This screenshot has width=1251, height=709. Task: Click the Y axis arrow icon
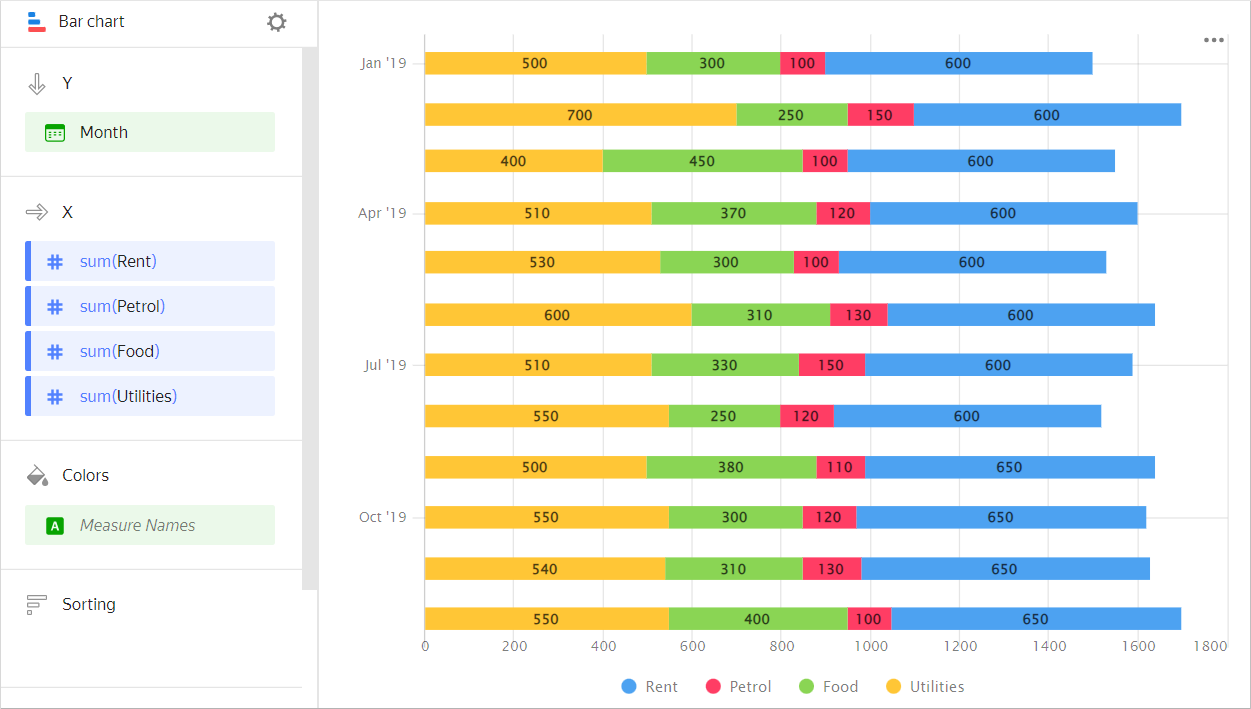37,83
